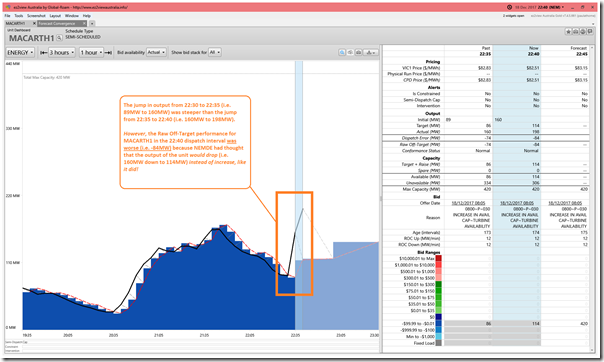Open the Layout menu
Screen dimensions: 604x362
[x=55, y=16]
